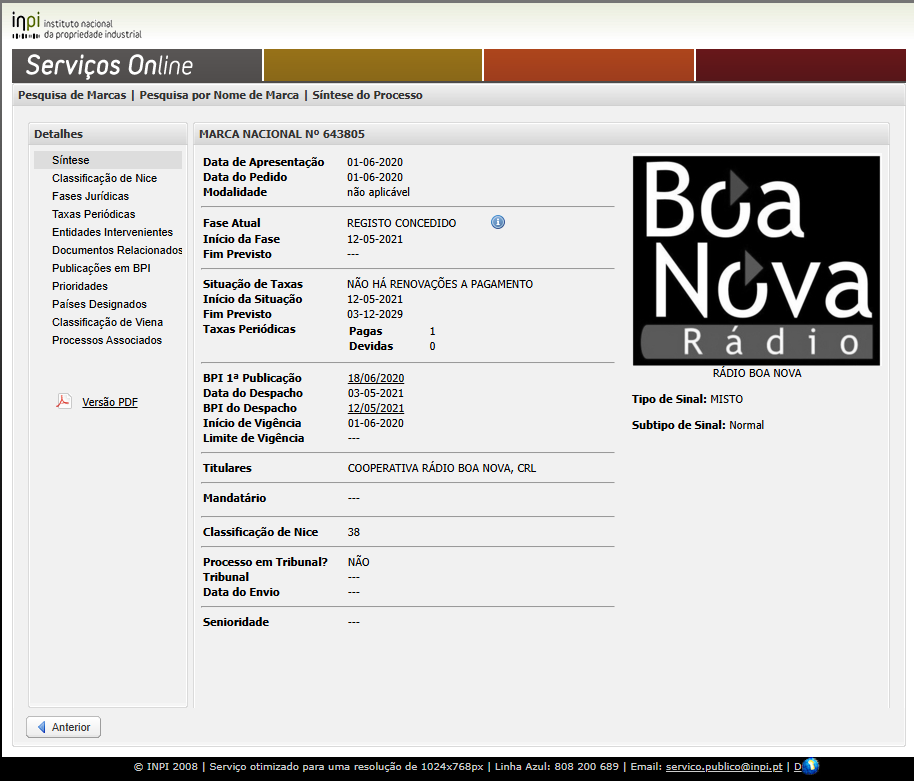Open Publicações em BPI

click(x=101, y=268)
